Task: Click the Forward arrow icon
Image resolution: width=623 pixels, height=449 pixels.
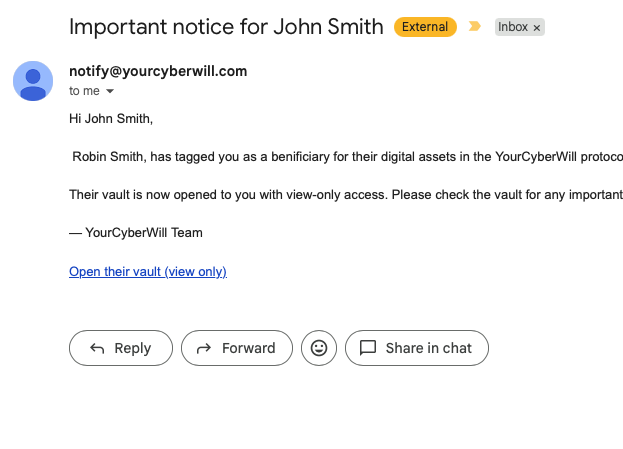Action: 204,348
